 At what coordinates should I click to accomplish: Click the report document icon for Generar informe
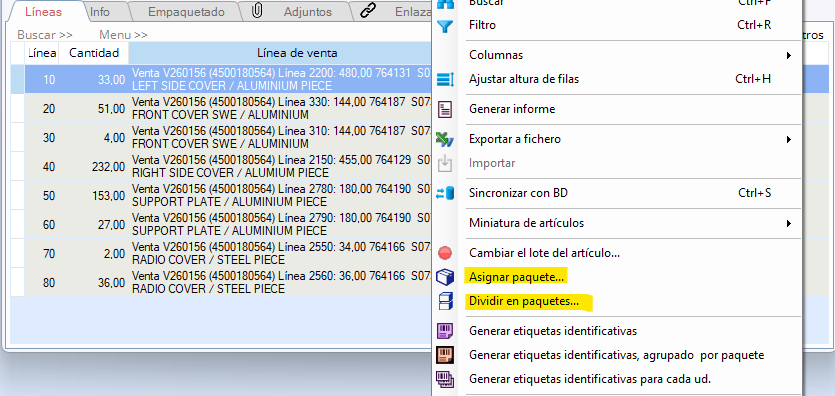(445, 110)
